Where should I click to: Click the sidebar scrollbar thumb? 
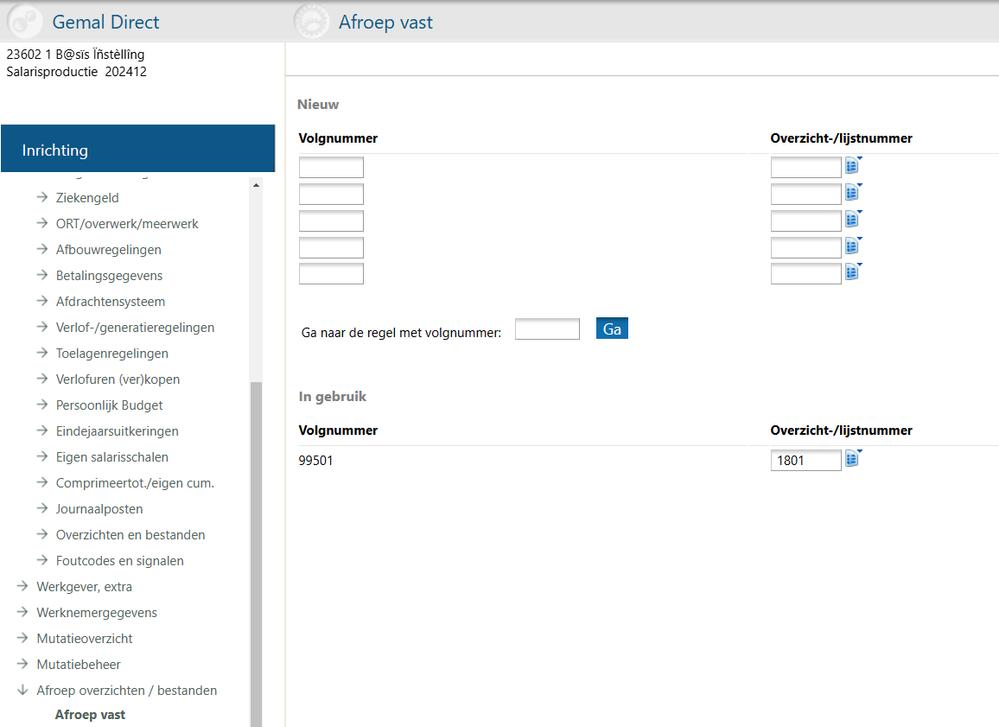[256, 553]
